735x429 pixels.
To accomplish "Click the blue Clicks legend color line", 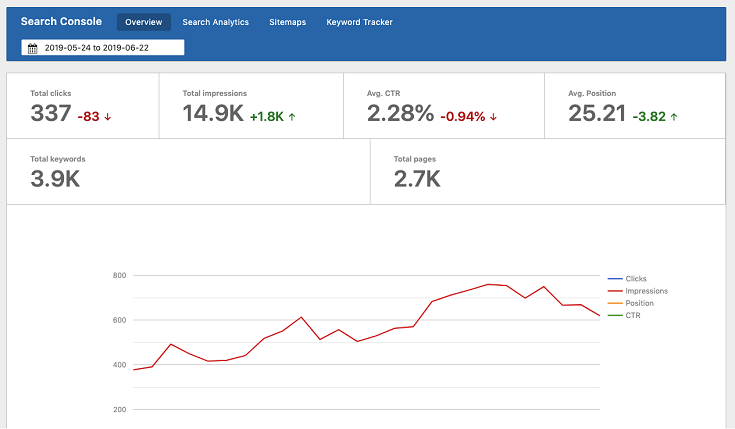I will point(615,278).
